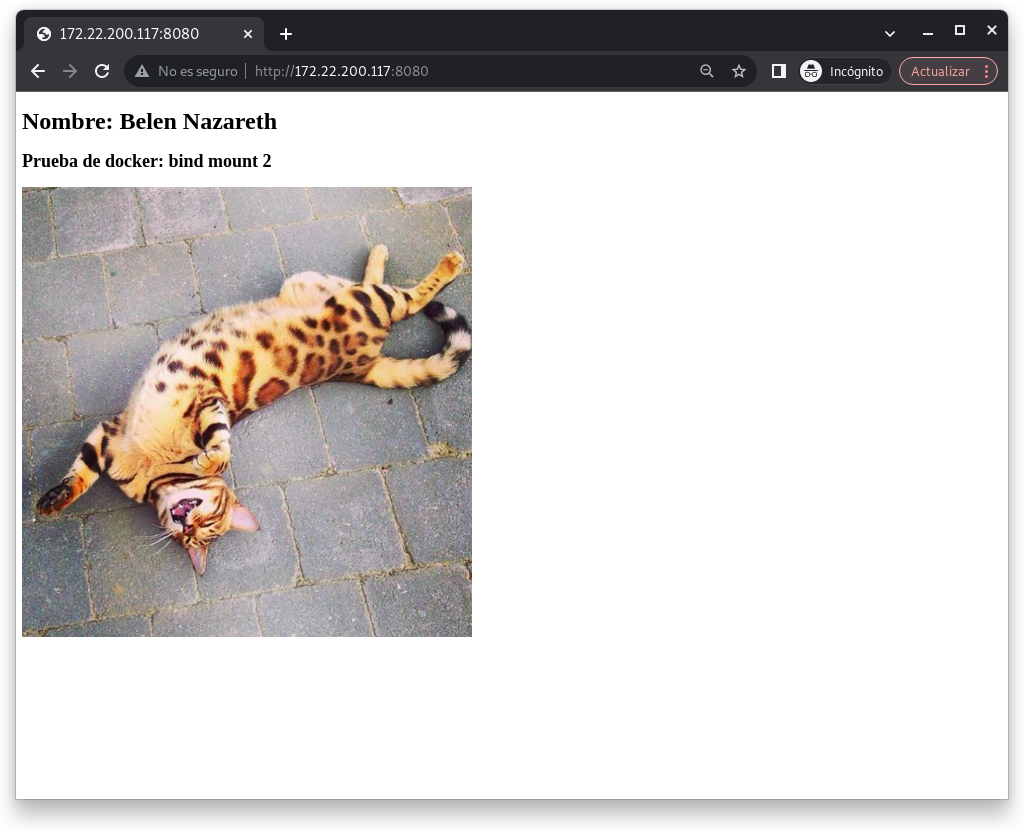Click the Bengal cat photo
1024x831 pixels.
(x=247, y=411)
